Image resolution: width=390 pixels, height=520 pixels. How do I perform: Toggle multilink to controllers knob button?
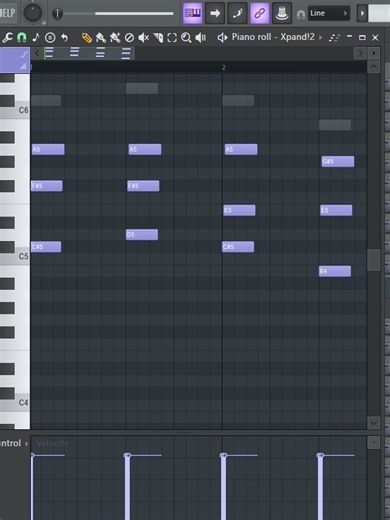282,13
